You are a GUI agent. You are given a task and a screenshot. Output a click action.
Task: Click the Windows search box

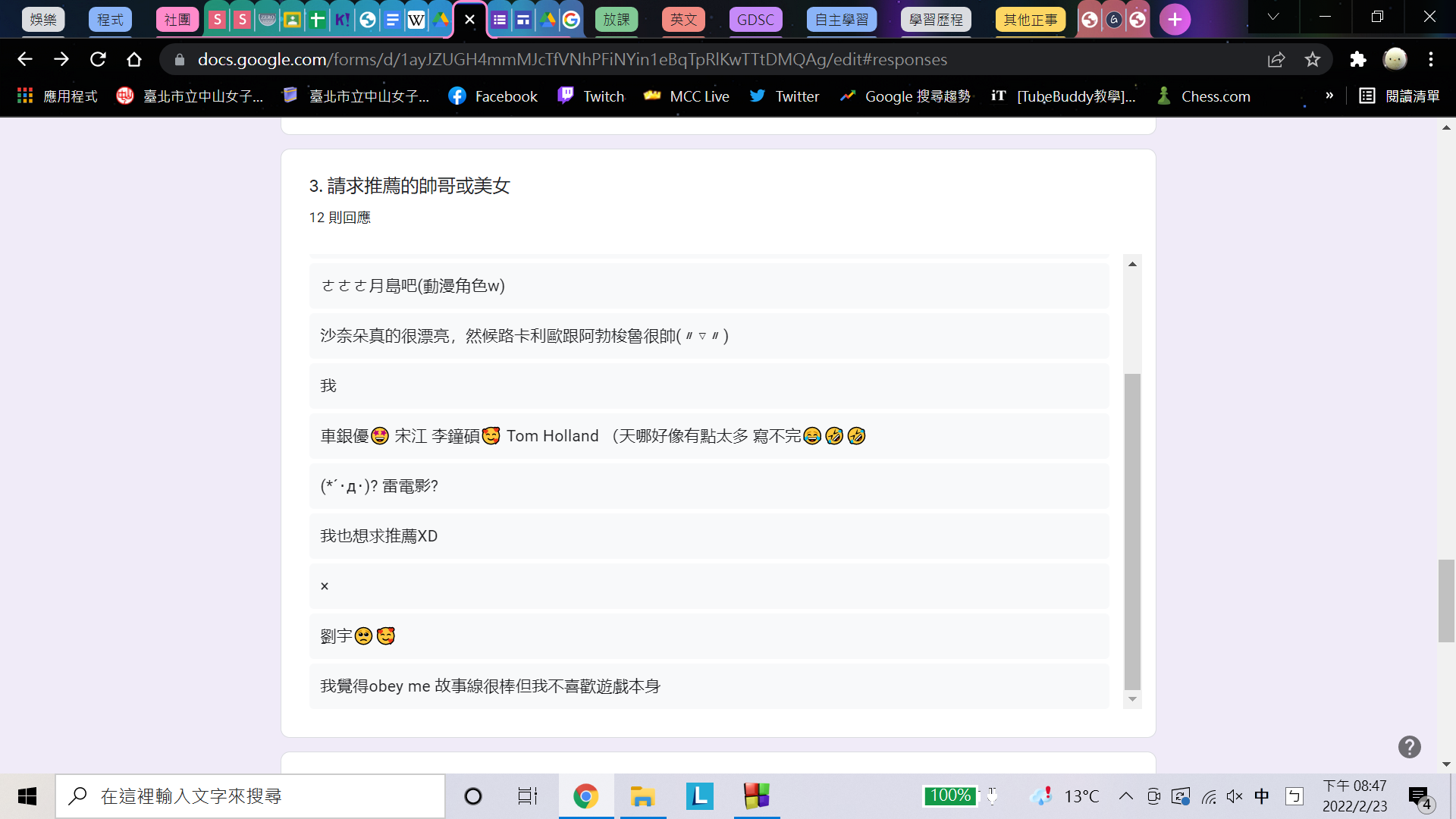[x=250, y=796]
